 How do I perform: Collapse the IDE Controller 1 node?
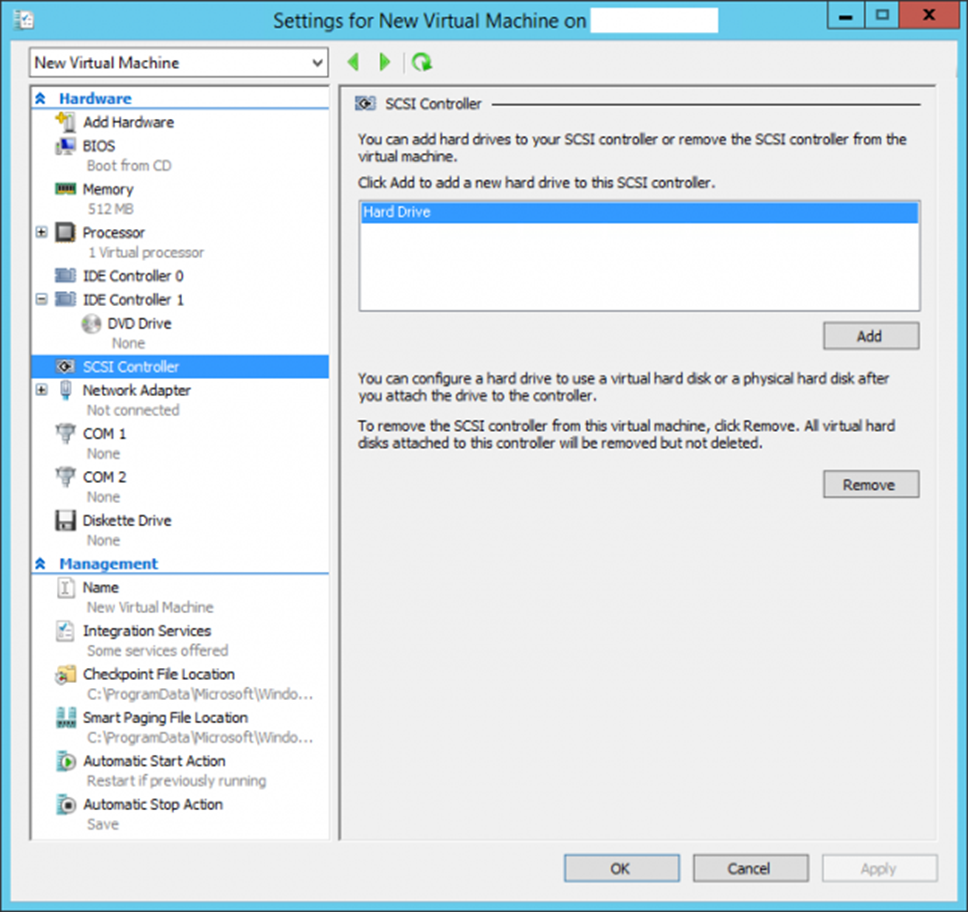[41, 299]
